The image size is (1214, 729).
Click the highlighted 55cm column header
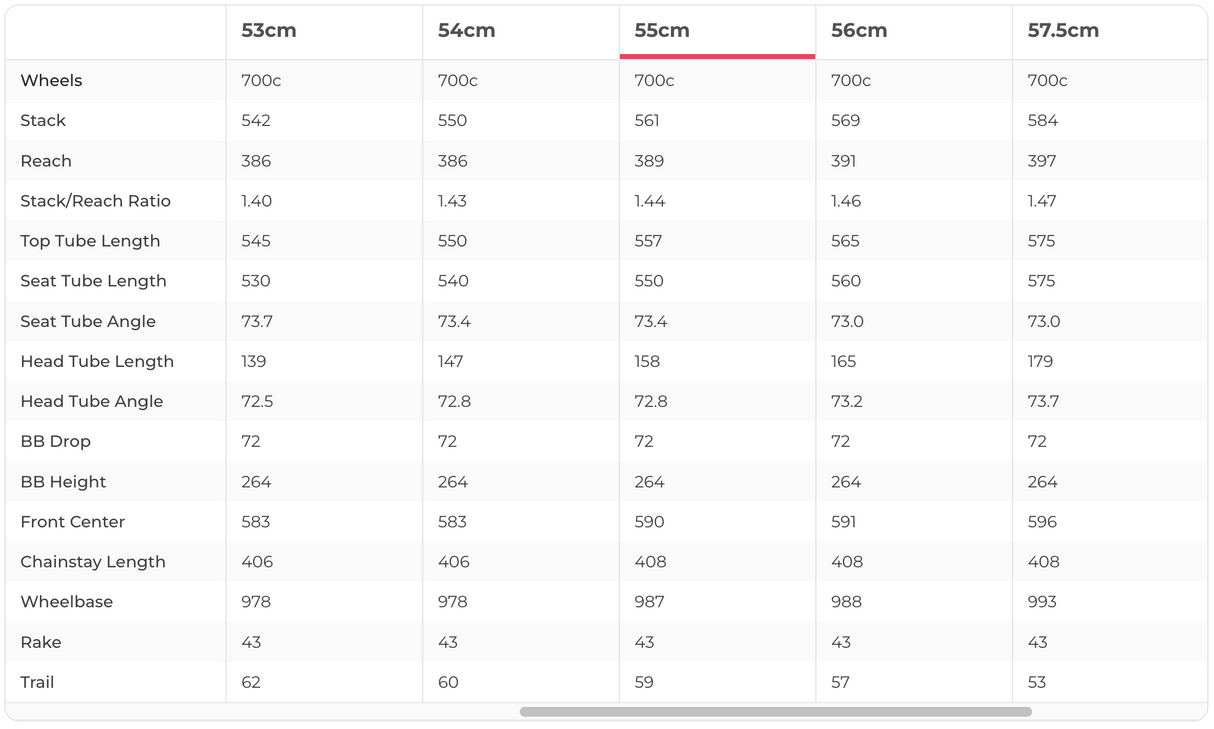662,31
